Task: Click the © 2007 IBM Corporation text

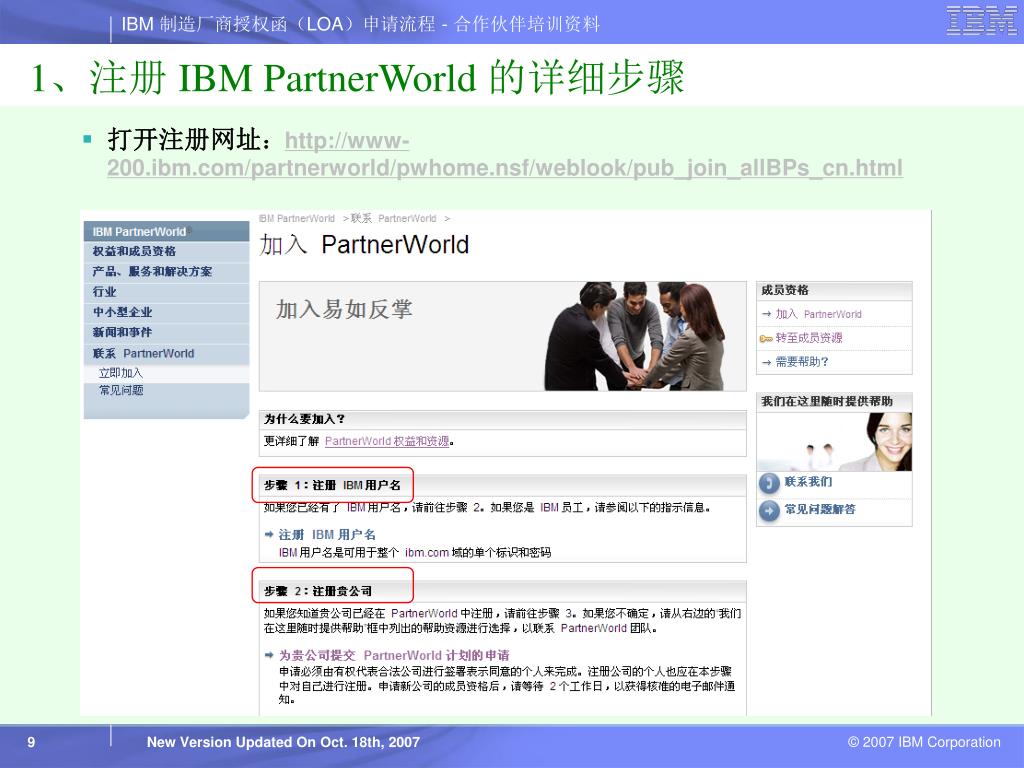Action: tap(924, 742)
